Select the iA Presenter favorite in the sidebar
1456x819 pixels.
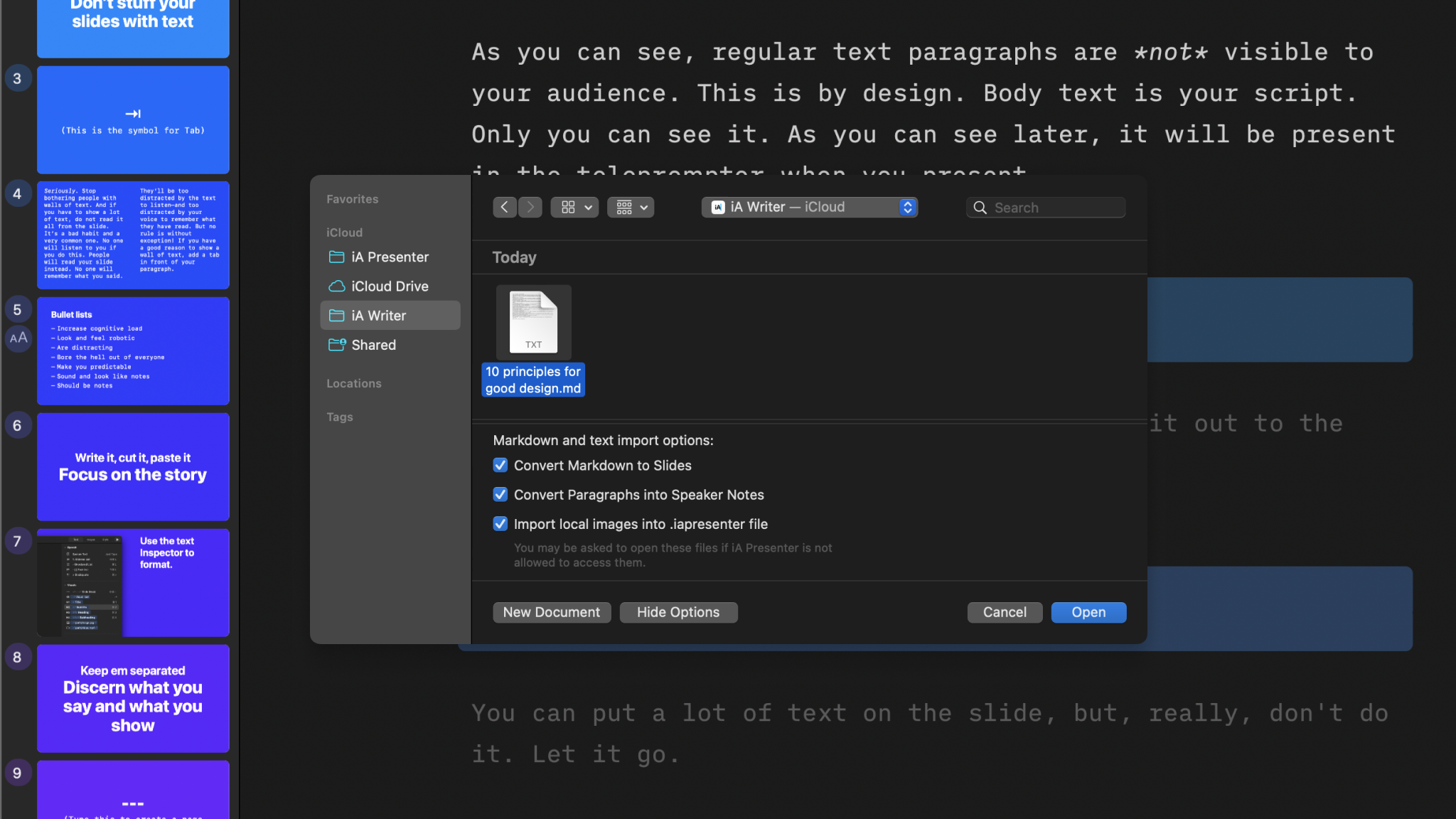(x=390, y=257)
